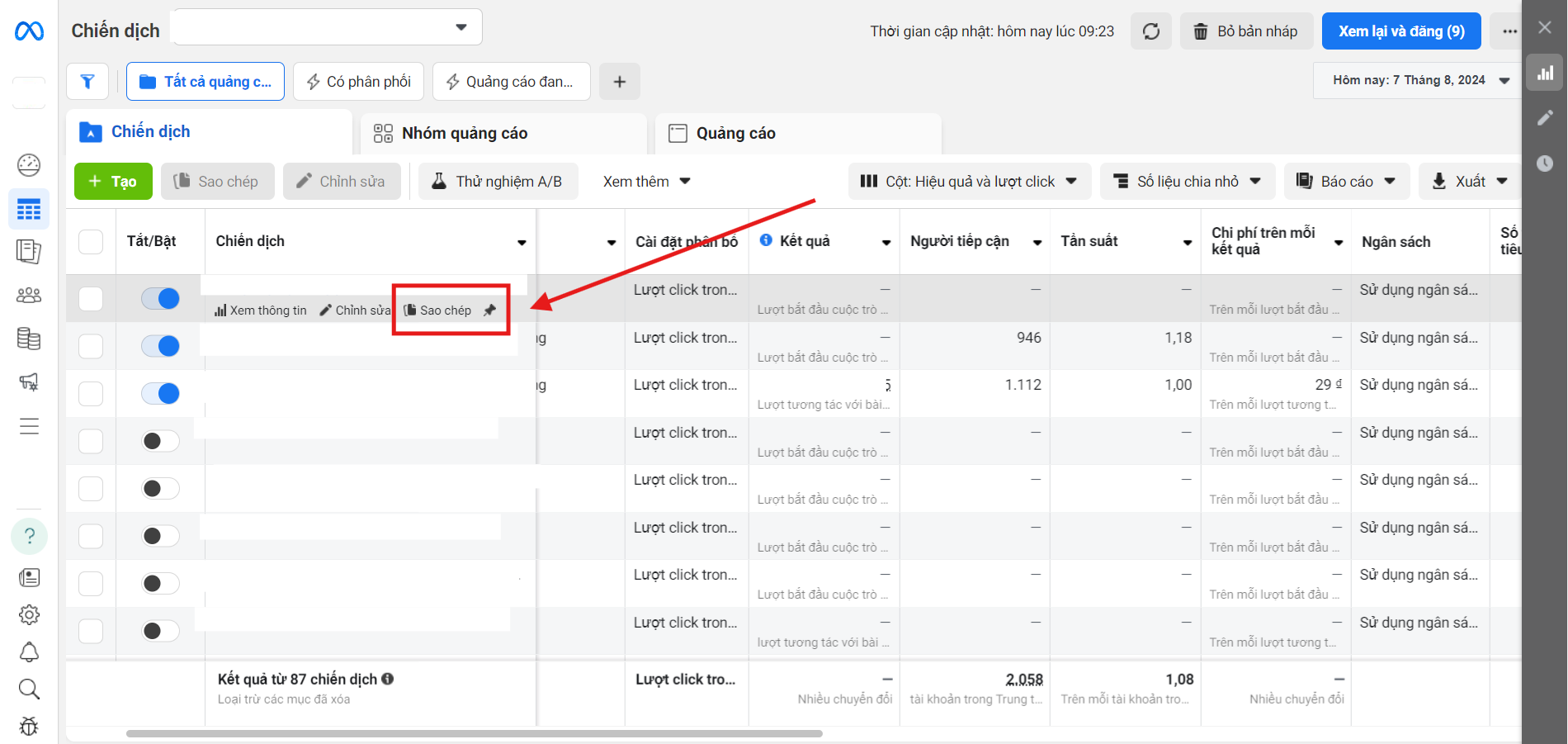
Task: Select the Quảng cáo đang filter tab
Action: (x=512, y=82)
